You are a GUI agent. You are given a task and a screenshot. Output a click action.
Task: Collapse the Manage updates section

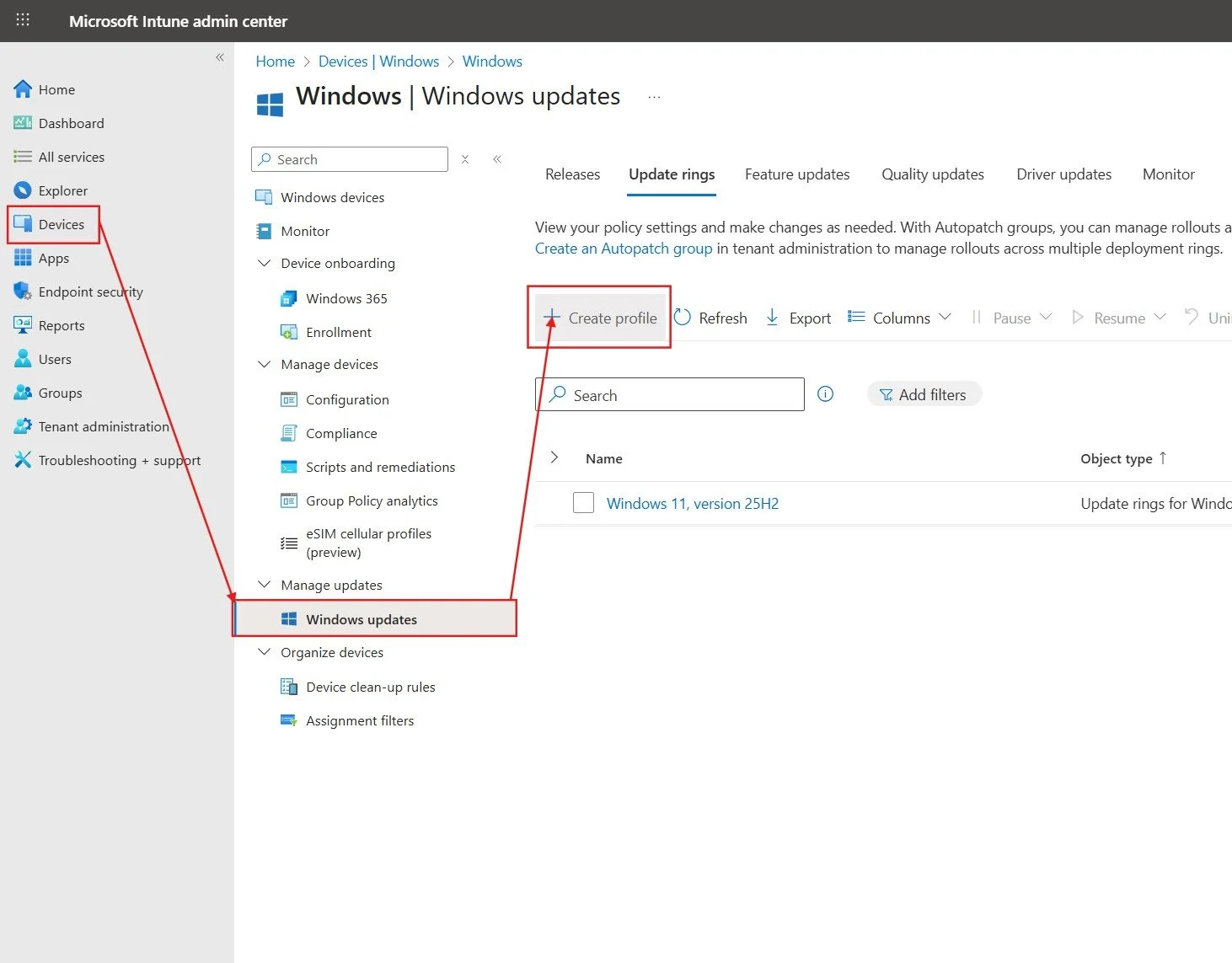coord(264,585)
